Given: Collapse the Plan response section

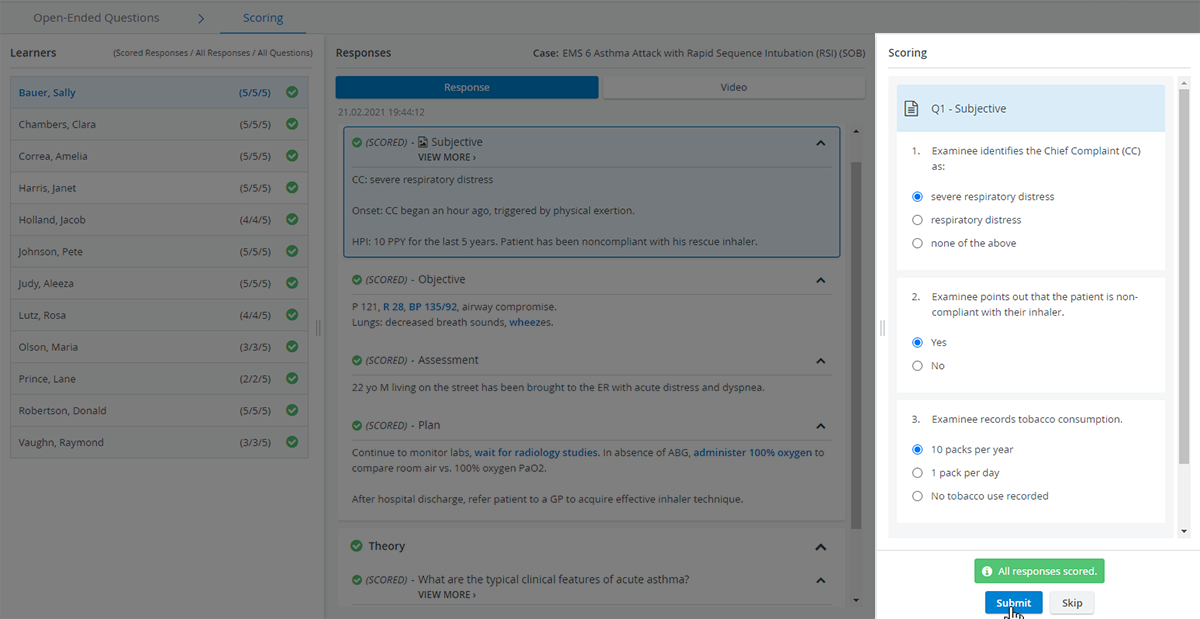Looking at the screenshot, I should click(x=821, y=426).
